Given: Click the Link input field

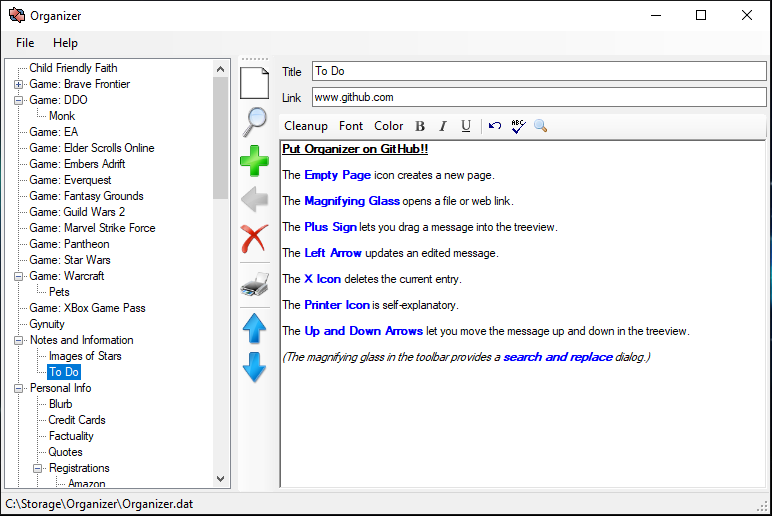Looking at the screenshot, I should tap(539, 97).
